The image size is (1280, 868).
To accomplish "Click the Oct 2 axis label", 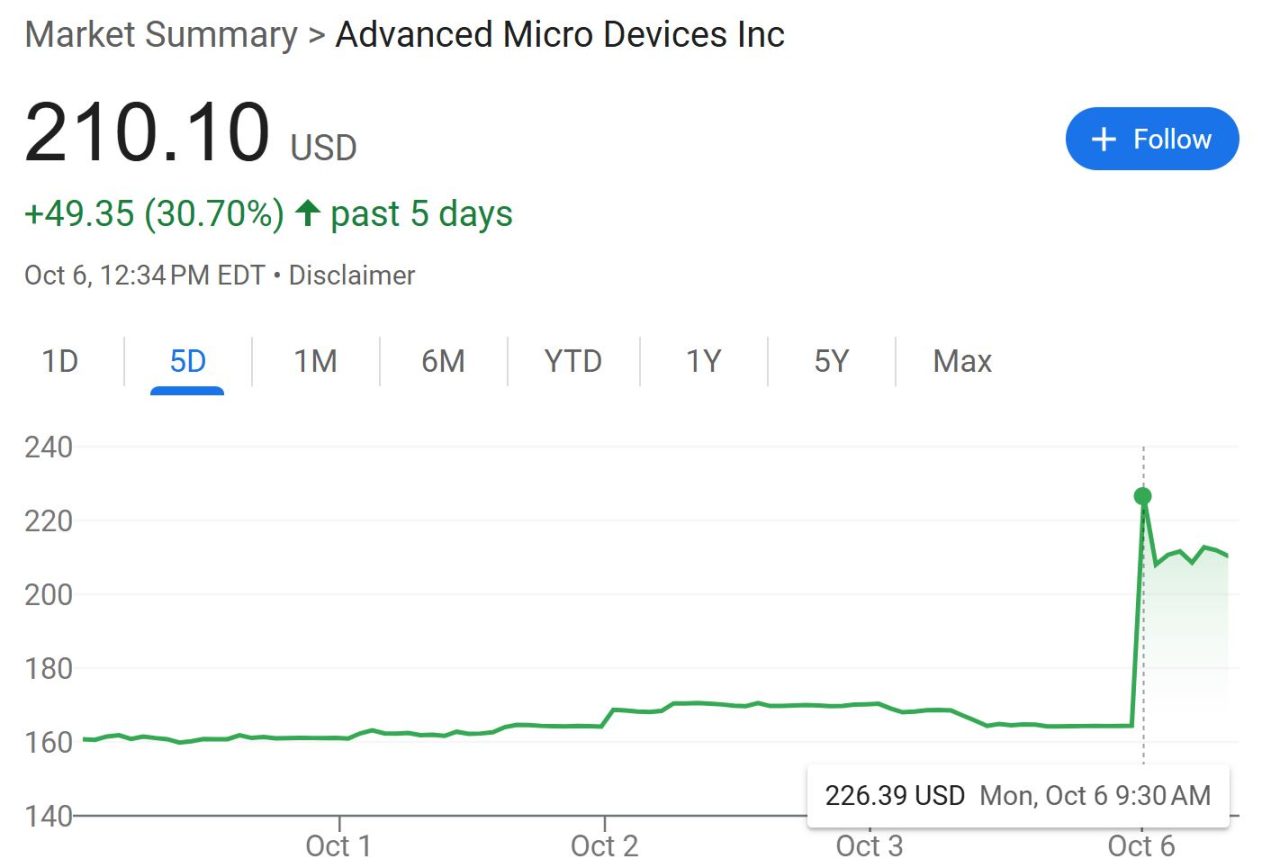I will (x=604, y=846).
